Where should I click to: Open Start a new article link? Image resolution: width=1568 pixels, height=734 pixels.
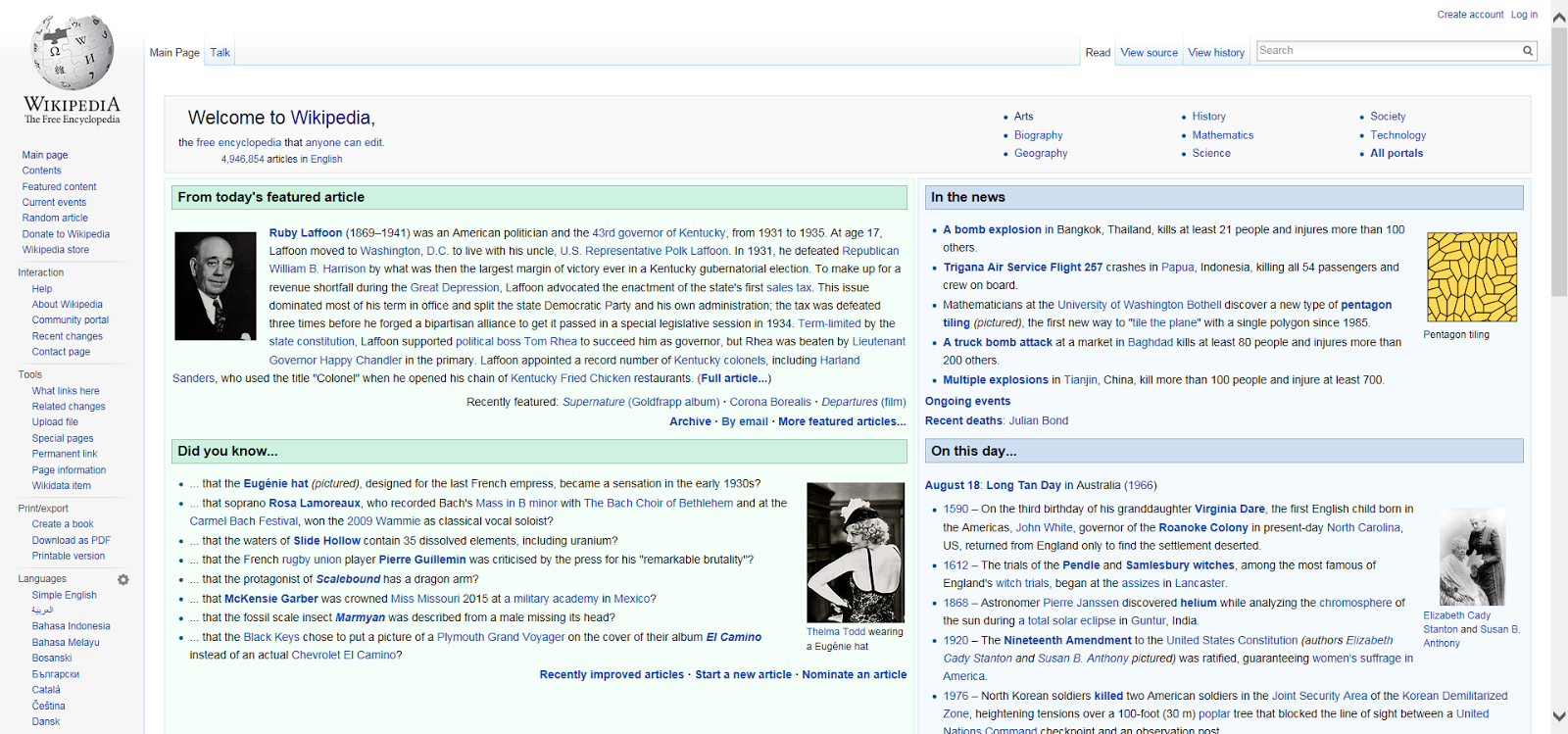point(743,675)
